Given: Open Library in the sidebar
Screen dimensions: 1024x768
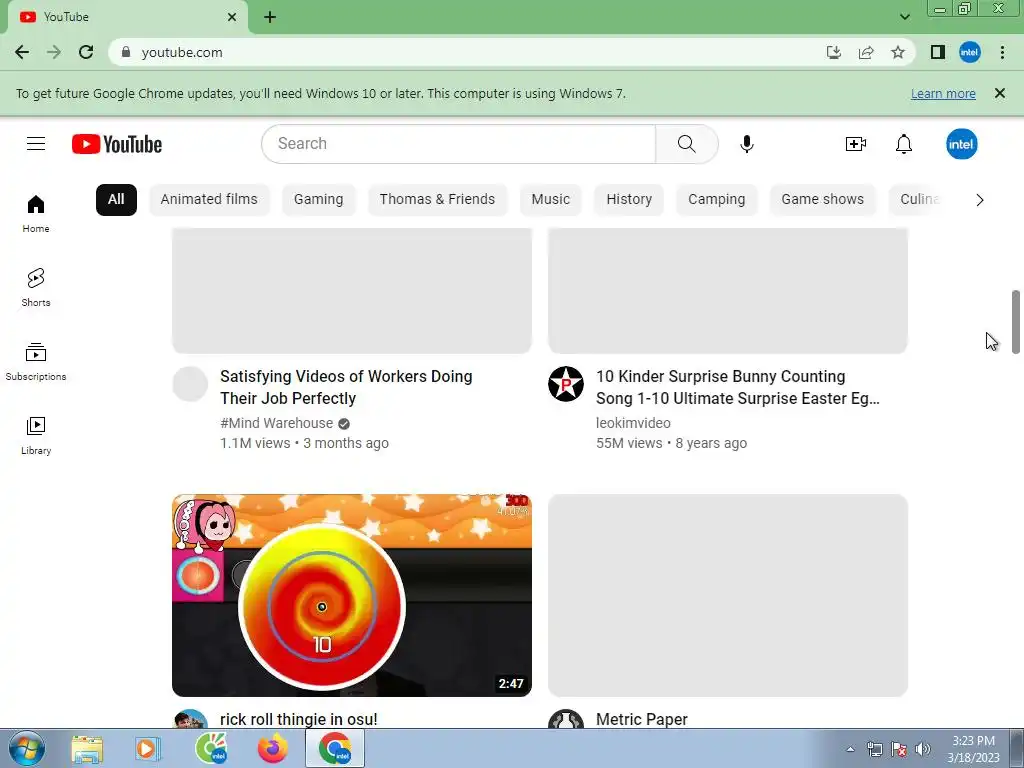Looking at the screenshot, I should point(36,436).
